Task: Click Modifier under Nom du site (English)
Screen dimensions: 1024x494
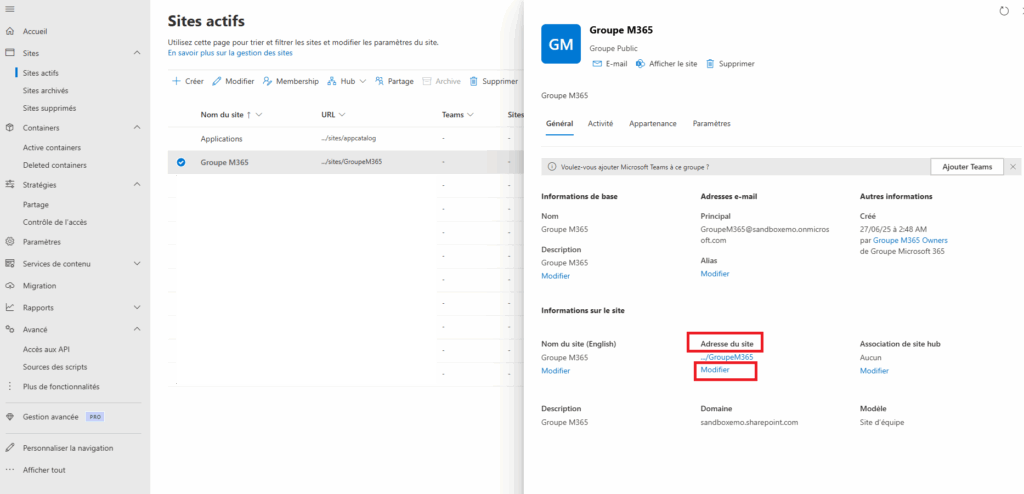Action: 555,371
